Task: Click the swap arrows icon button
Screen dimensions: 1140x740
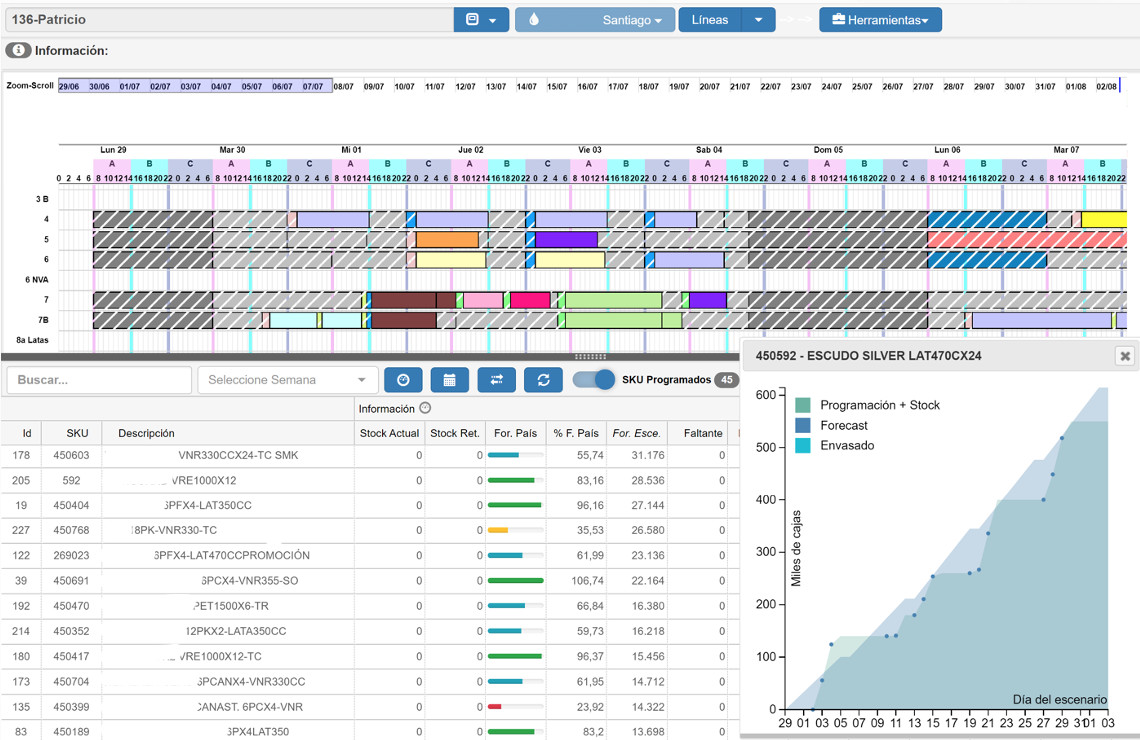Action: point(497,379)
